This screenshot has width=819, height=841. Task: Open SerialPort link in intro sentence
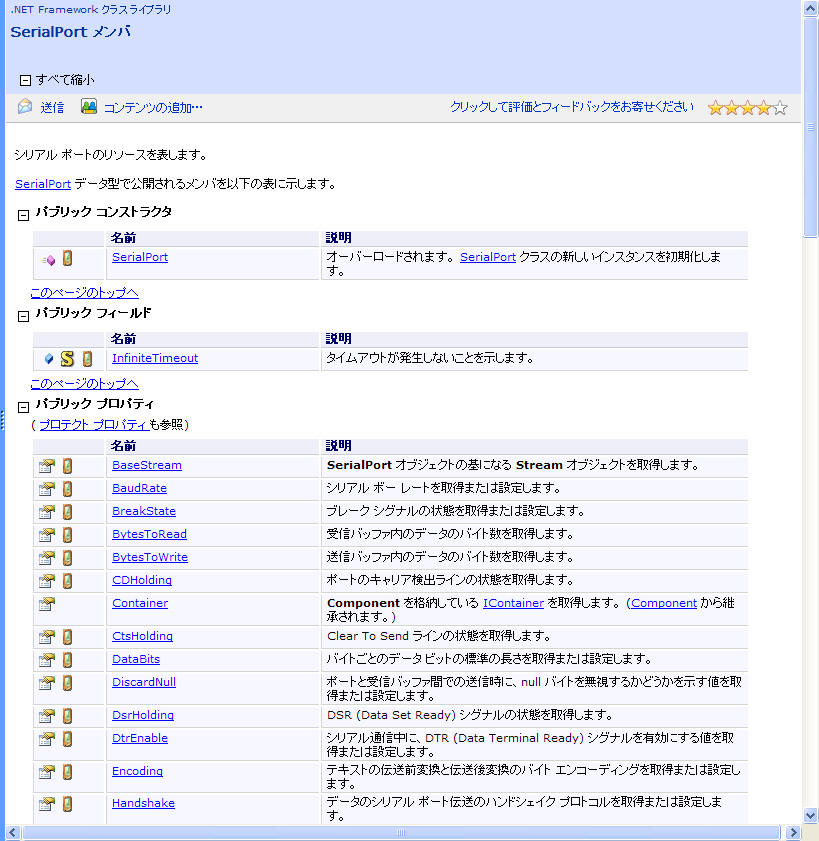(x=43, y=184)
